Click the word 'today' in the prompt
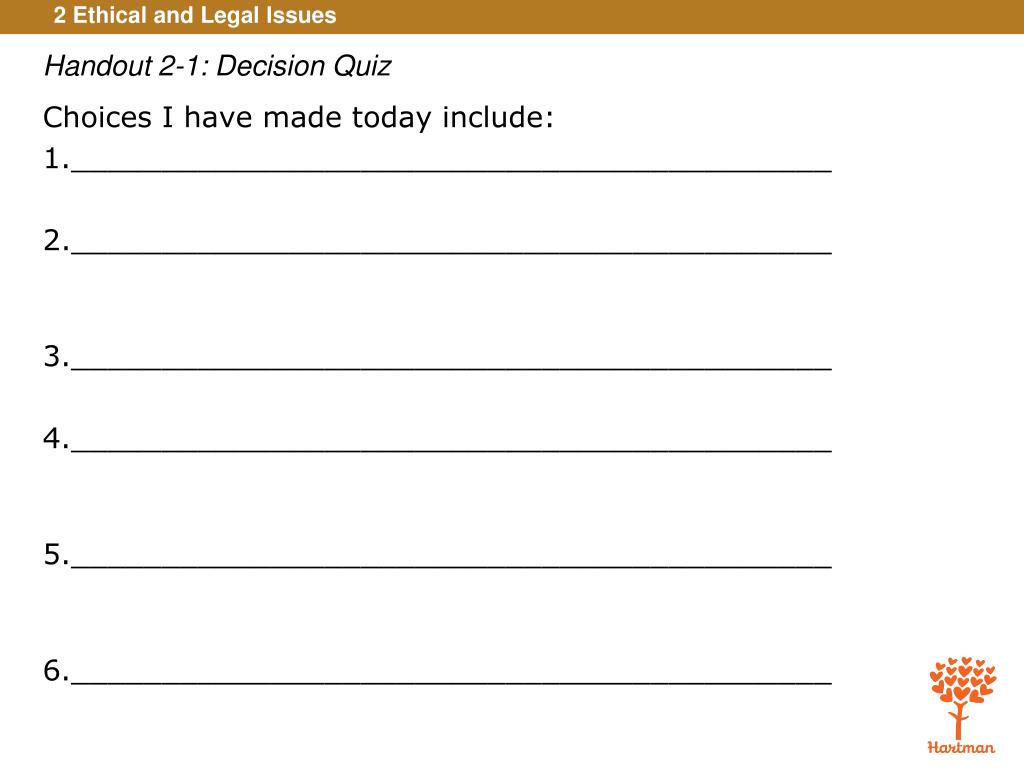Viewport: 1024px width, 768px height. (x=392, y=119)
